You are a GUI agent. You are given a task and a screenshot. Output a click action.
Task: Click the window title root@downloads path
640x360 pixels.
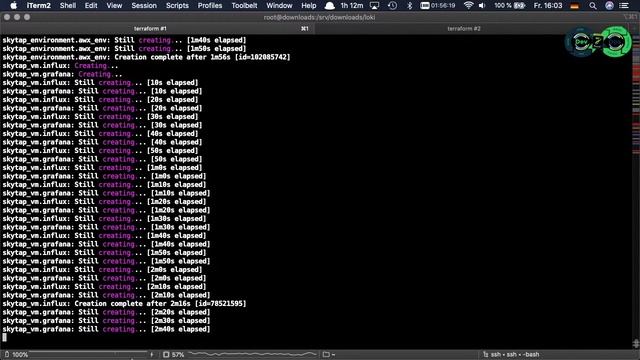[319, 17]
